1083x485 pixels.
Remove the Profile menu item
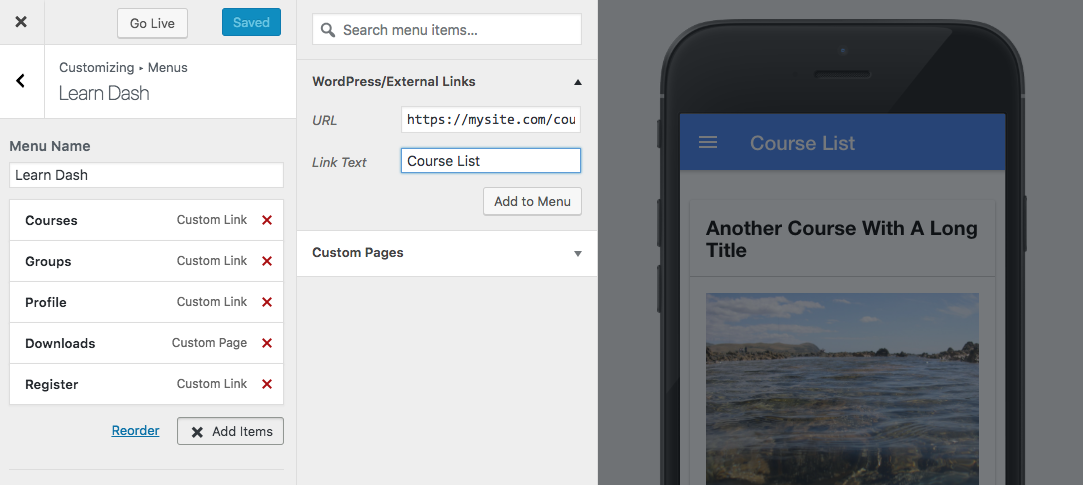tap(267, 302)
